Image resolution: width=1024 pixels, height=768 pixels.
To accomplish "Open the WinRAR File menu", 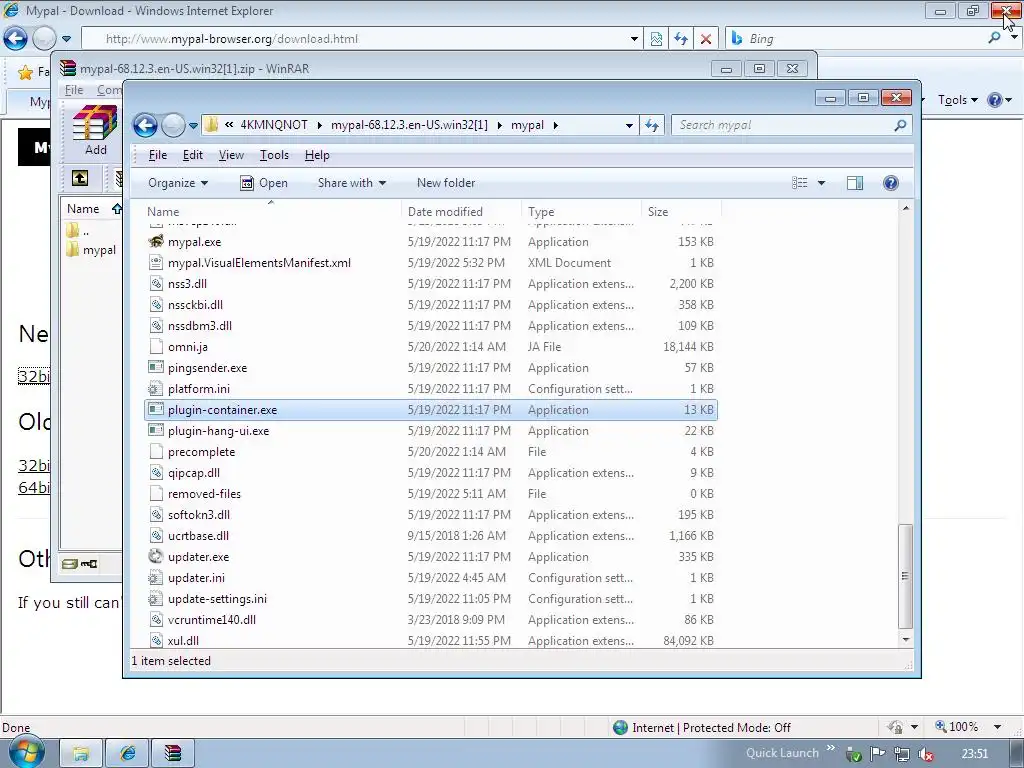I will [74, 90].
